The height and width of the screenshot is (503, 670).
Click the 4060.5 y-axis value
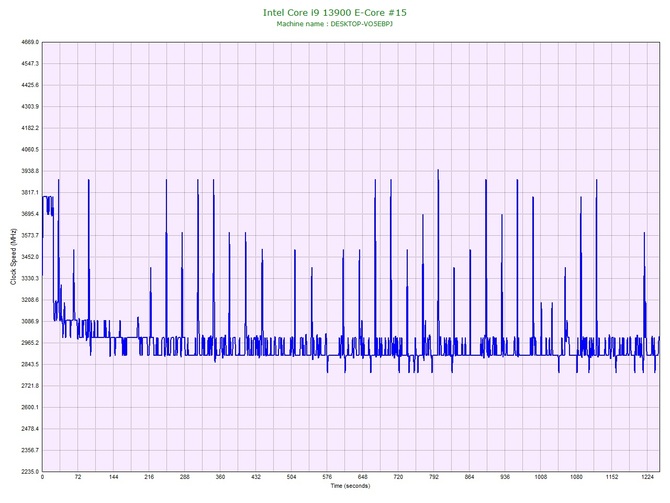(30, 150)
